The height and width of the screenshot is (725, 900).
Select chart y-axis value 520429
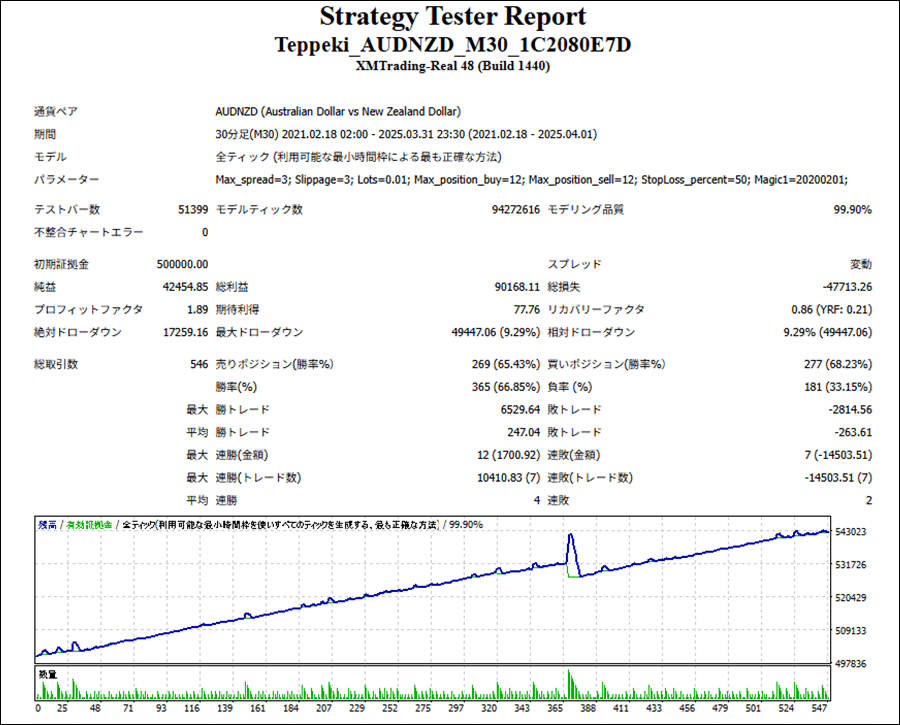coord(851,598)
